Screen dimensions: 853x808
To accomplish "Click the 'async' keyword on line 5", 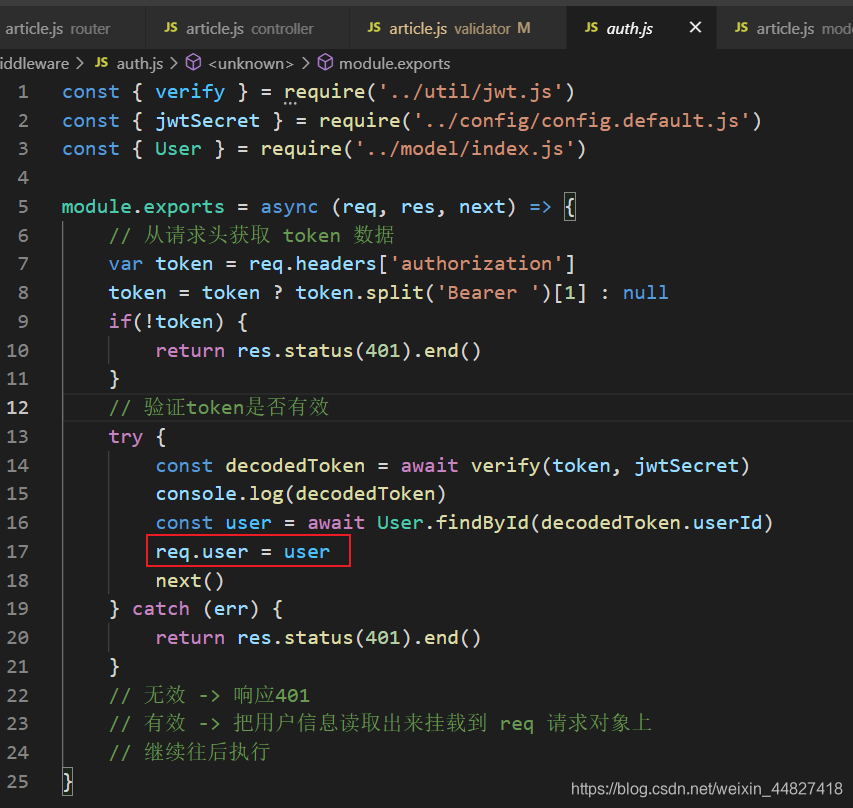I will [289, 207].
